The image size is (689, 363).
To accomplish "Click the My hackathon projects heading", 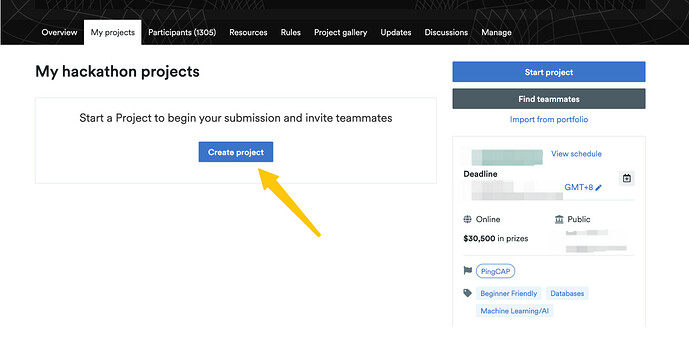I will (117, 72).
